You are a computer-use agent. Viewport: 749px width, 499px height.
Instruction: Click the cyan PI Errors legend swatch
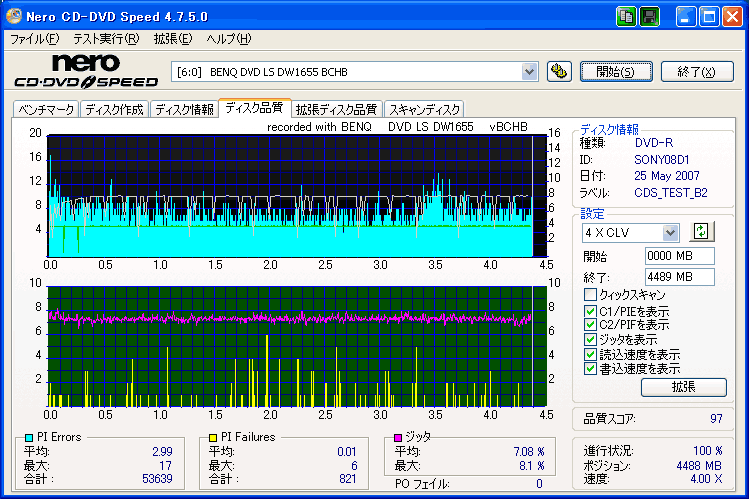coord(29,437)
